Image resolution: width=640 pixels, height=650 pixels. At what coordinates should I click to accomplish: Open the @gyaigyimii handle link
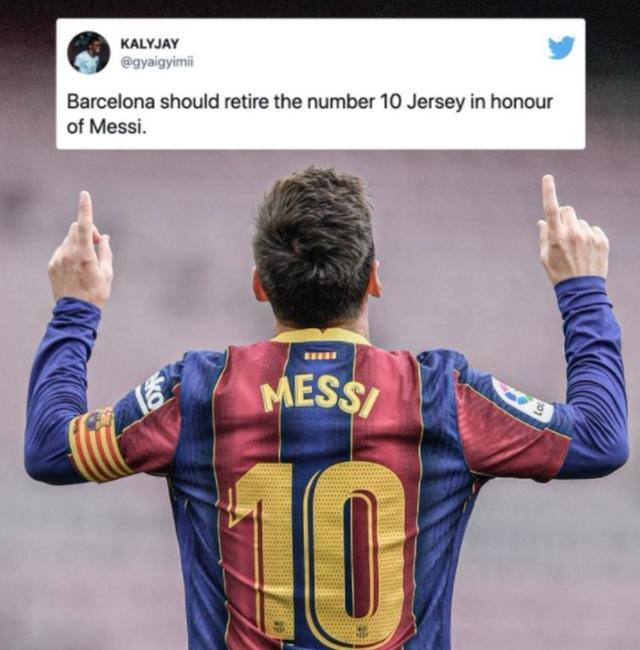click(157, 63)
